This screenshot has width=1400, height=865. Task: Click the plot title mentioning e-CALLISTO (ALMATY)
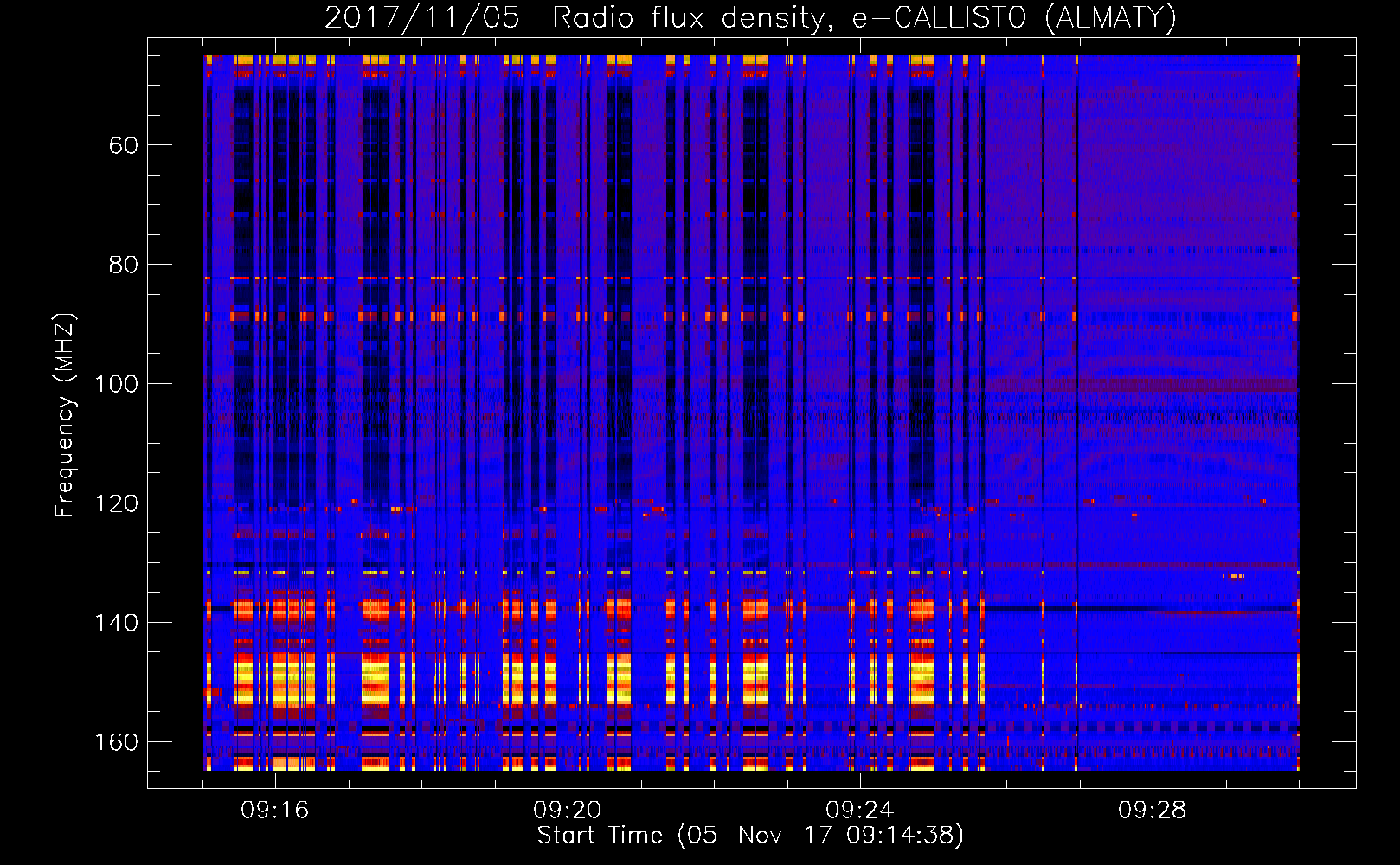coord(750,17)
